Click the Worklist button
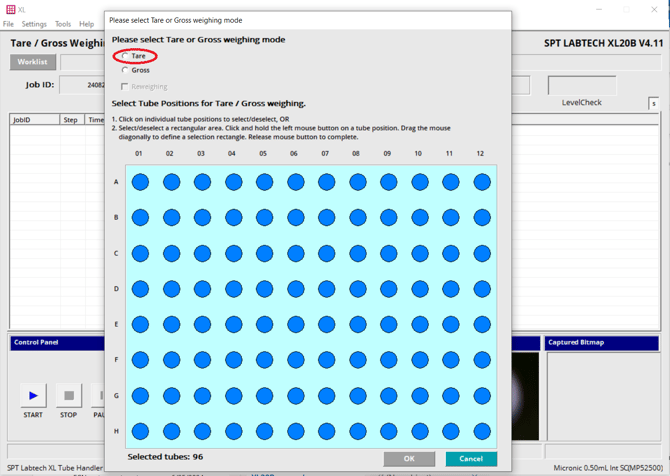Image resolution: width=670 pixels, height=476 pixels. coord(33,62)
